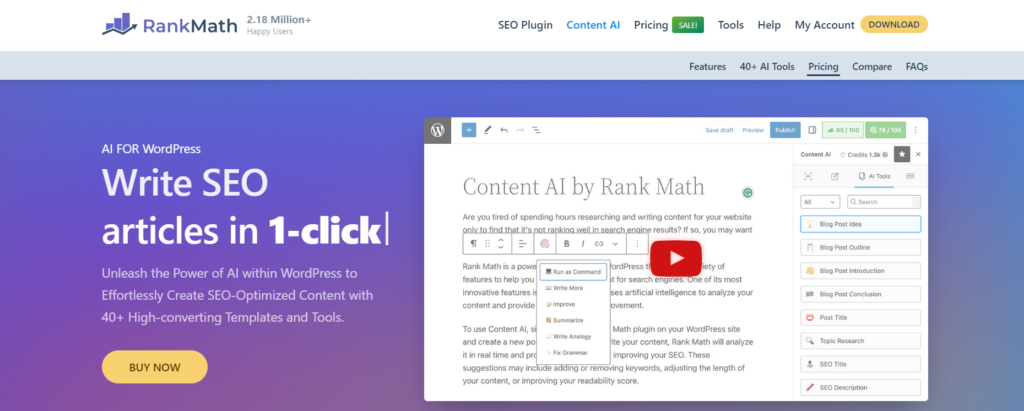
Task: Click the Grammarly green G icon
Action: pos(748,193)
